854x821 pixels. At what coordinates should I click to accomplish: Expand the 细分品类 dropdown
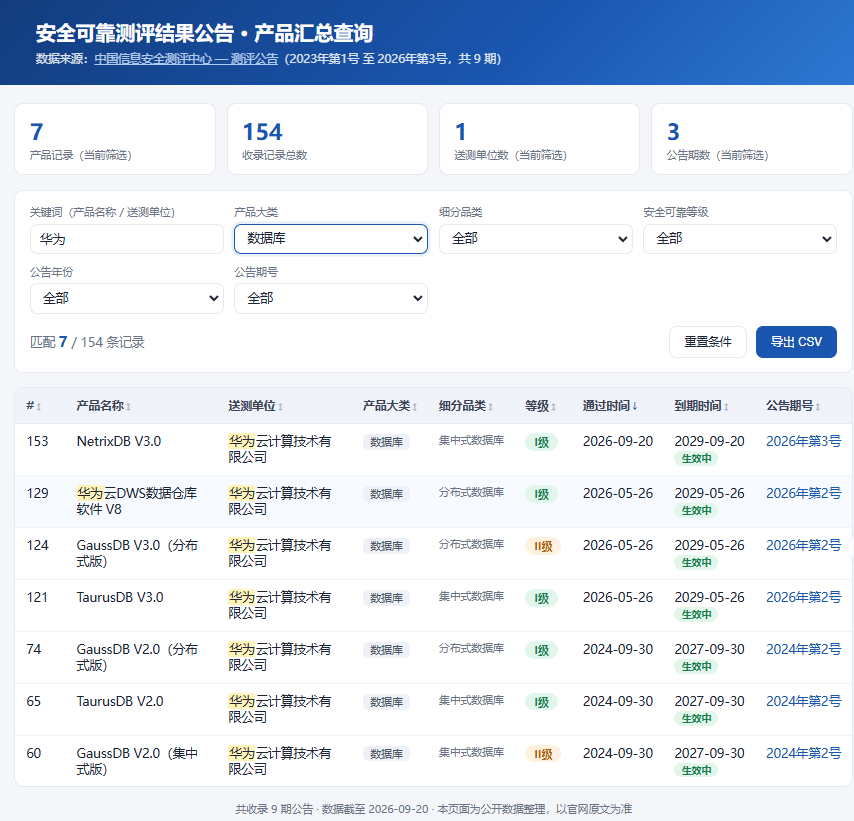pos(535,239)
